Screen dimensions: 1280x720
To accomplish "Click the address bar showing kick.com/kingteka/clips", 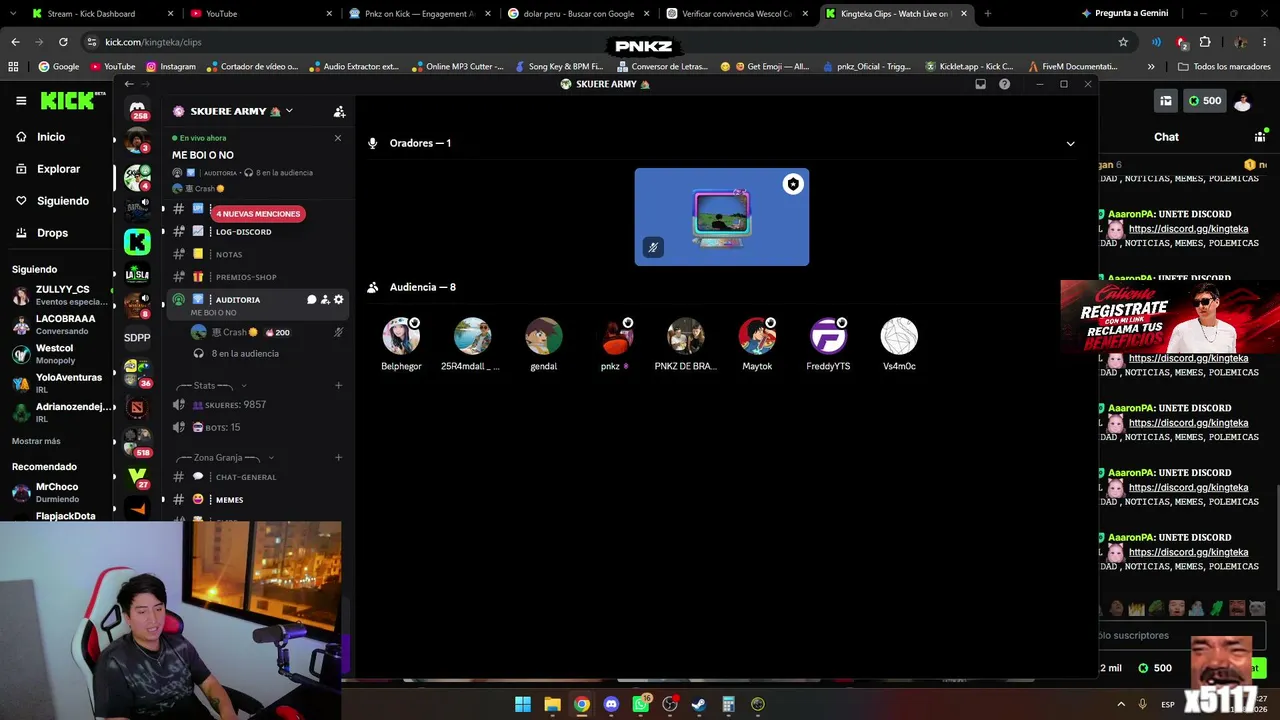I will [x=600, y=42].
